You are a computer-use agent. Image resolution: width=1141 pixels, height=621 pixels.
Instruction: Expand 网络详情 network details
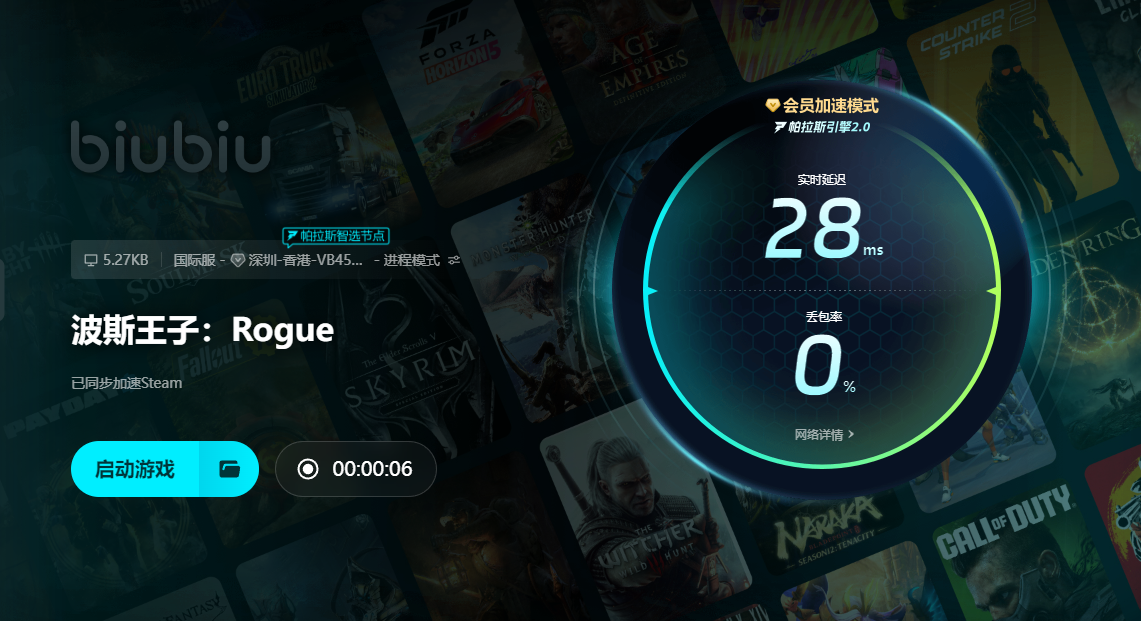point(824,435)
